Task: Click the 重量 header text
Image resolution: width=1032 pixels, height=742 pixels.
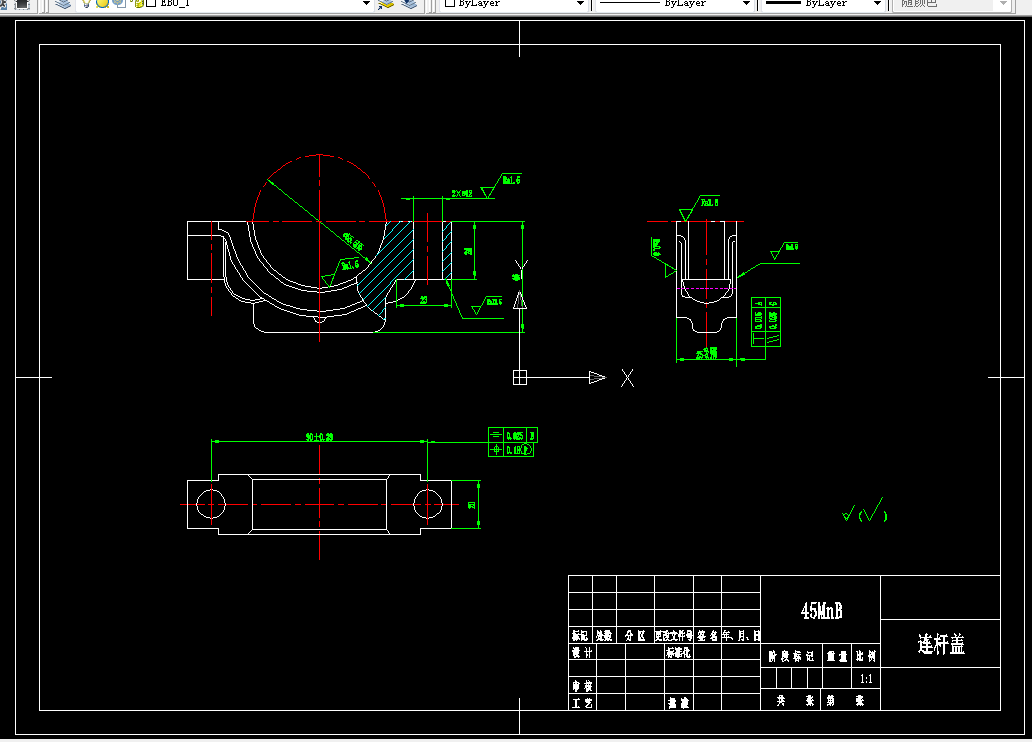Action: click(x=837, y=656)
